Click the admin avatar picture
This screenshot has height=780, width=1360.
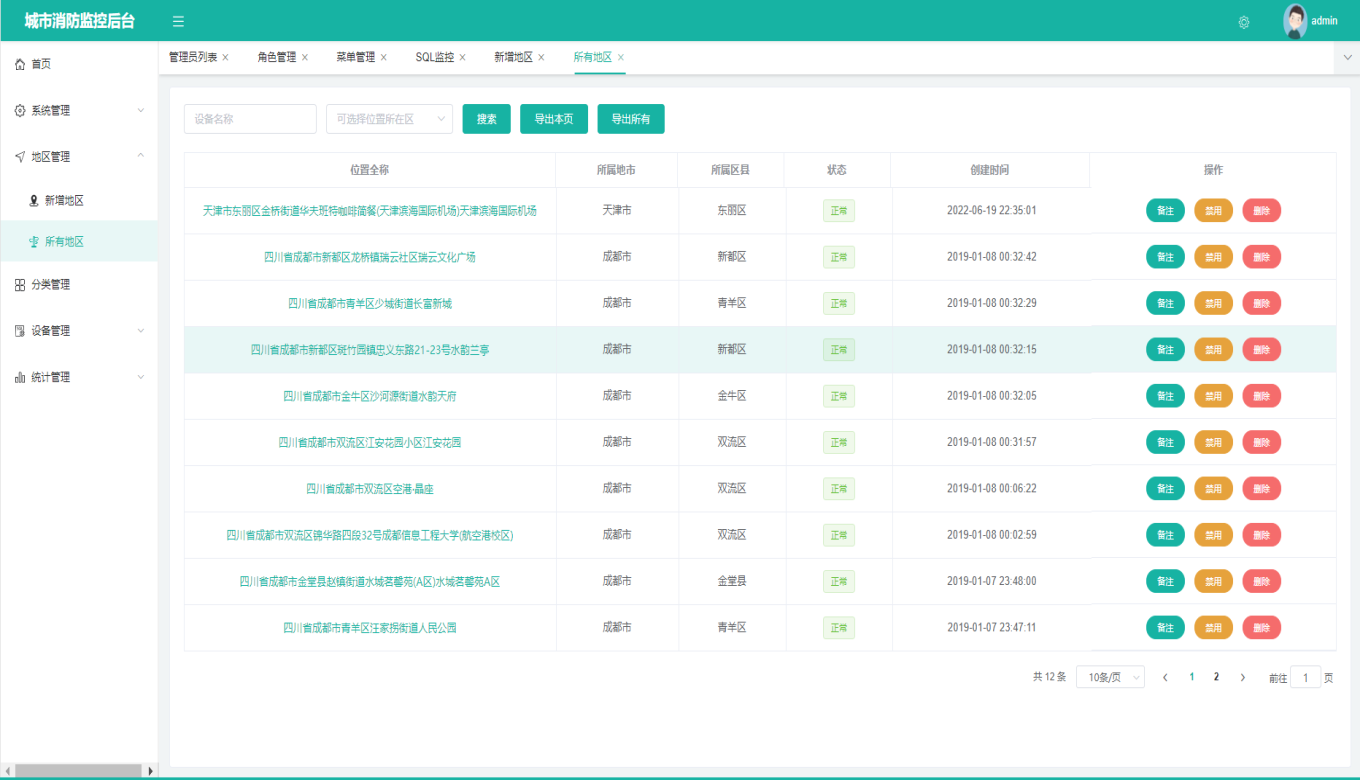(x=1295, y=21)
